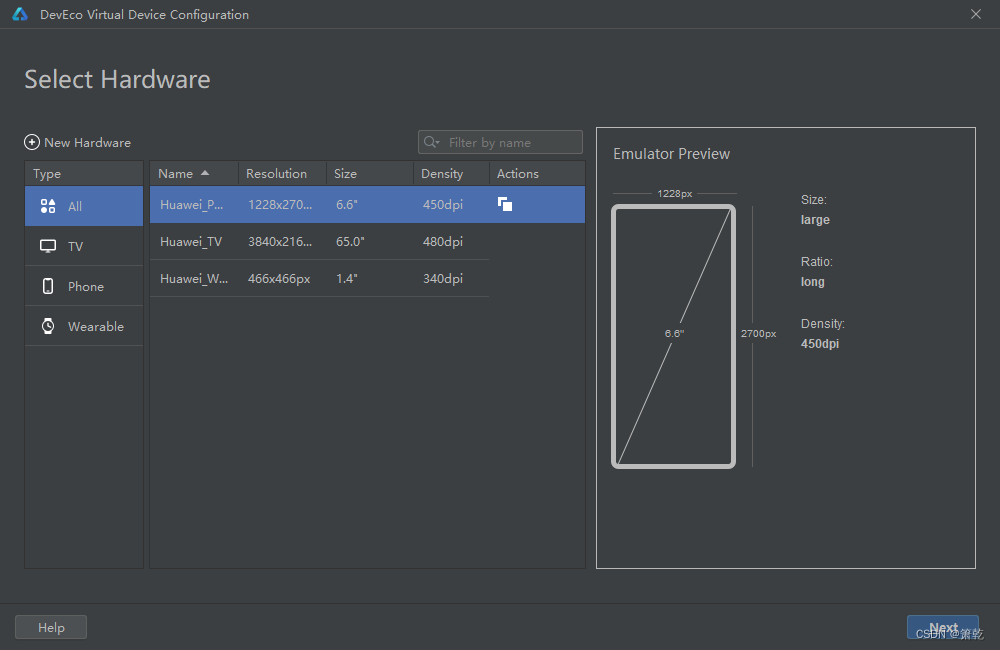Click the clone device icon for Huawei_P row

pos(504,204)
